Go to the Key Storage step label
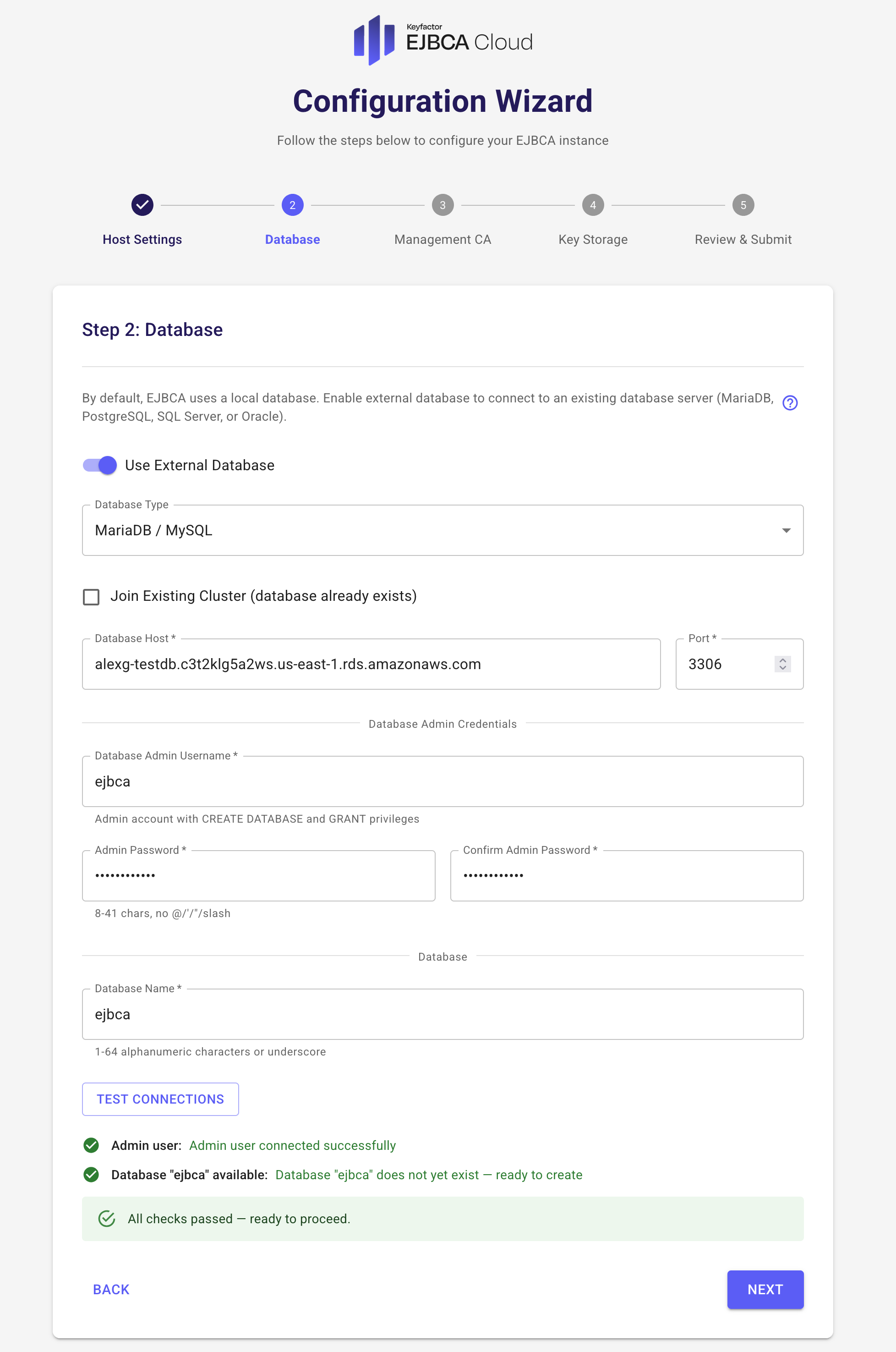 593,240
